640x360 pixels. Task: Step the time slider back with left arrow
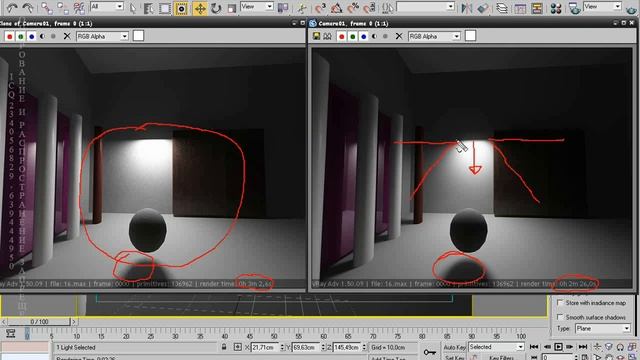(4, 322)
